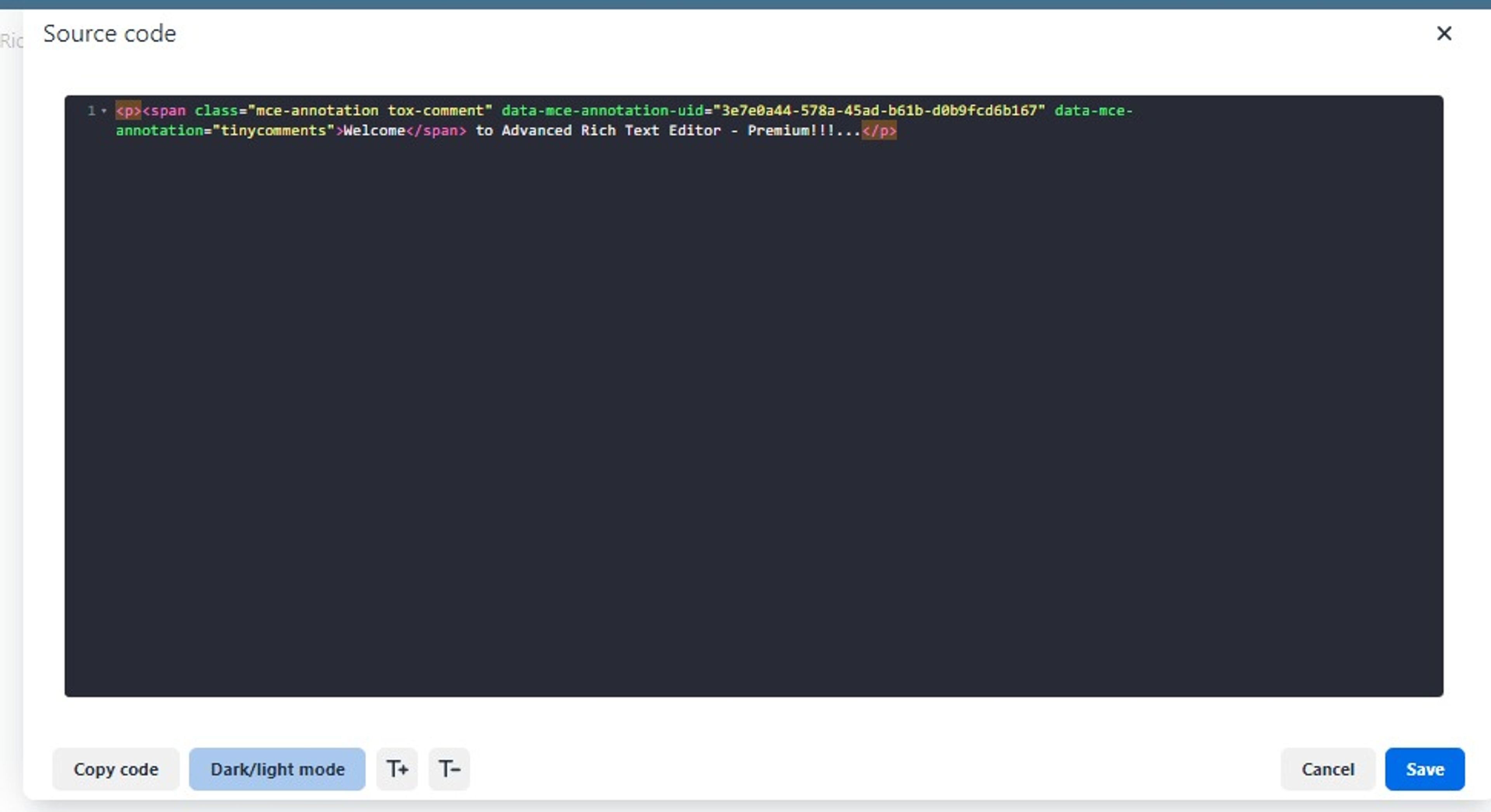Screen dimensions: 1491x812
Task: Decrease font size with T- button
Action: 449,769
